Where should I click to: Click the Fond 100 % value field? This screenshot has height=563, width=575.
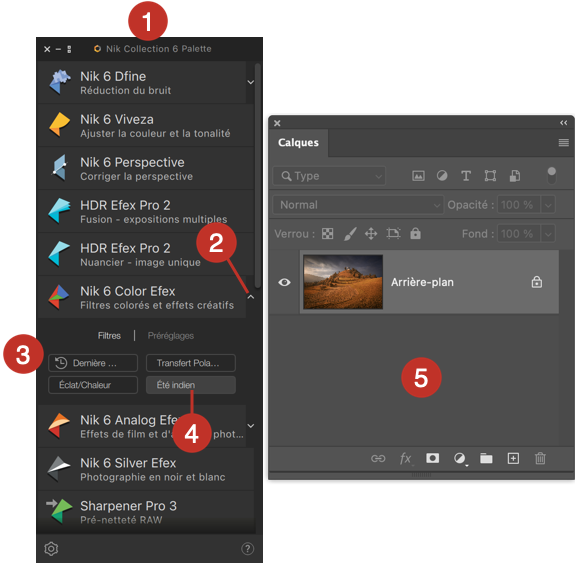[x=519, y=234]
